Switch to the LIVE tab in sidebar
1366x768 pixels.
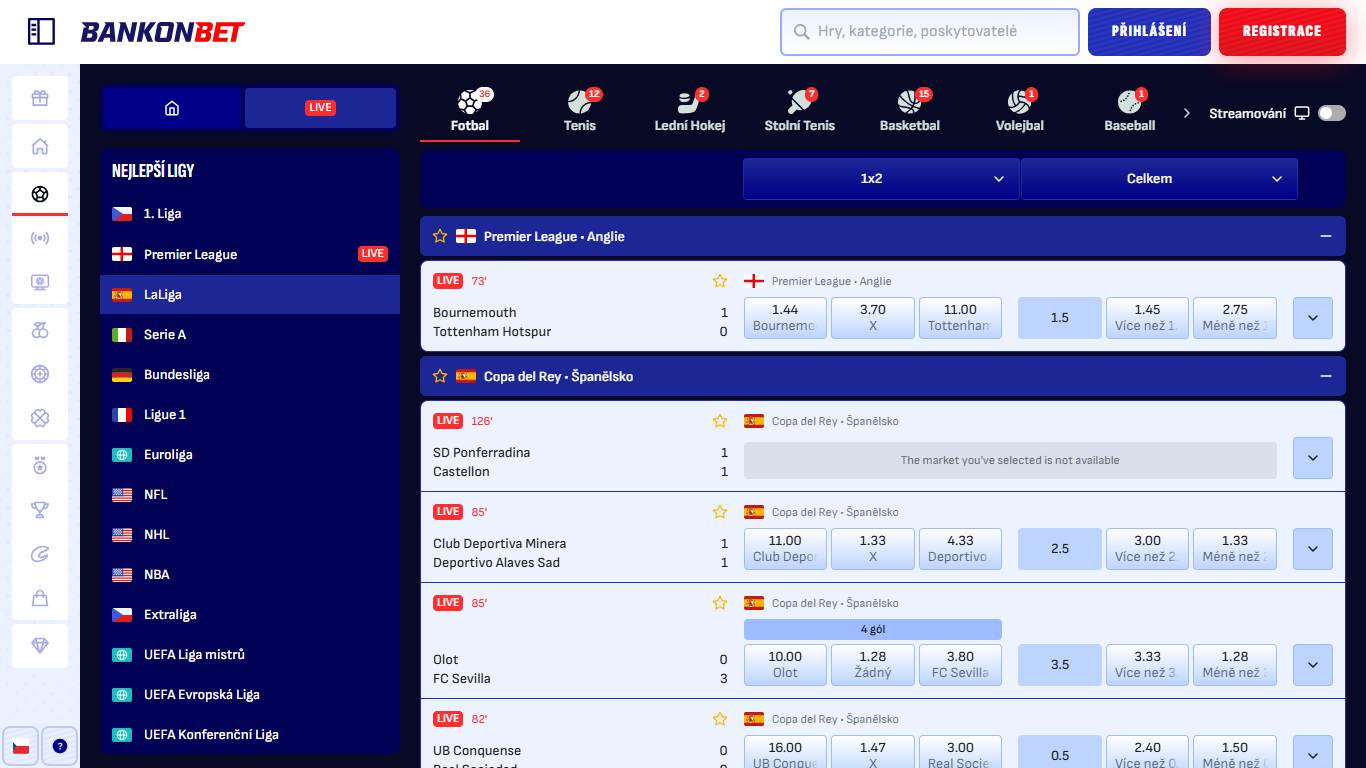pos(320,108)
